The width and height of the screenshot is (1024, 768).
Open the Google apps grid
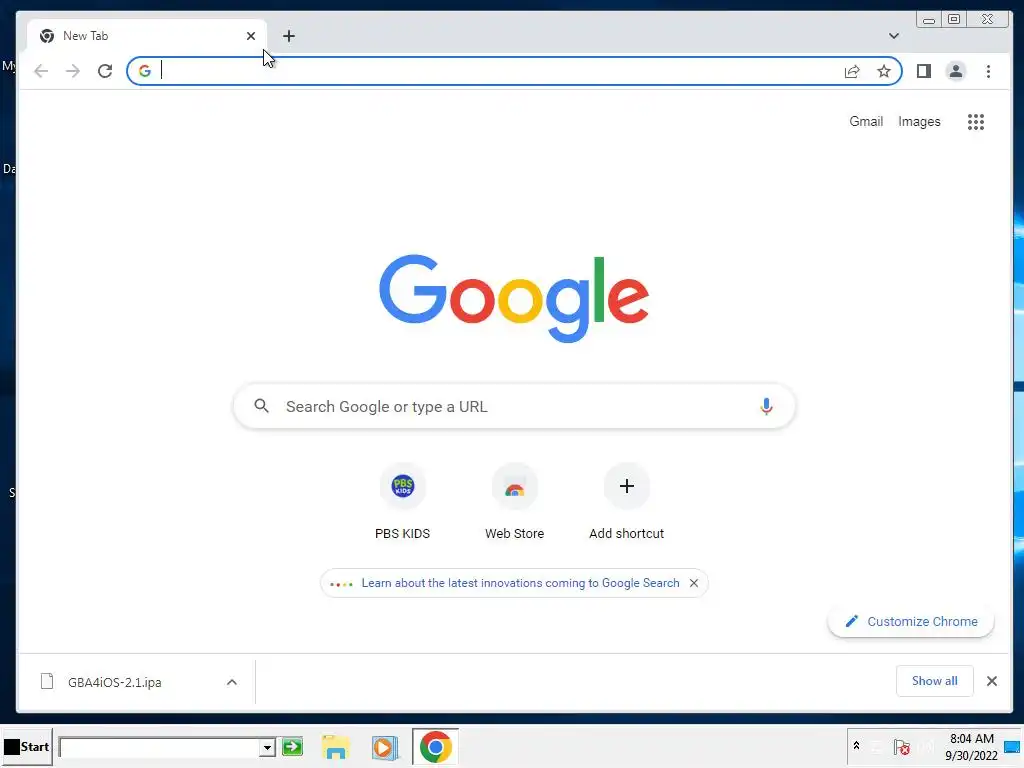pyautogui.click(x=976, y=121)
